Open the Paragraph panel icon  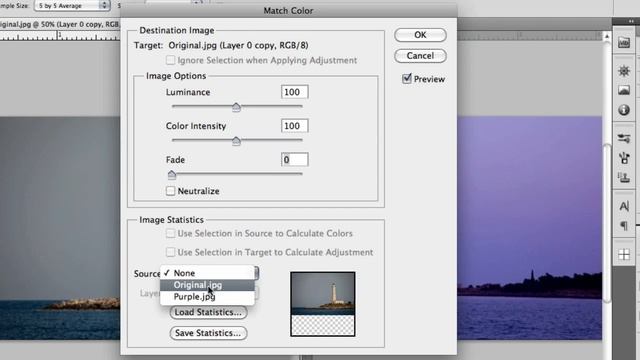[624, 225]
